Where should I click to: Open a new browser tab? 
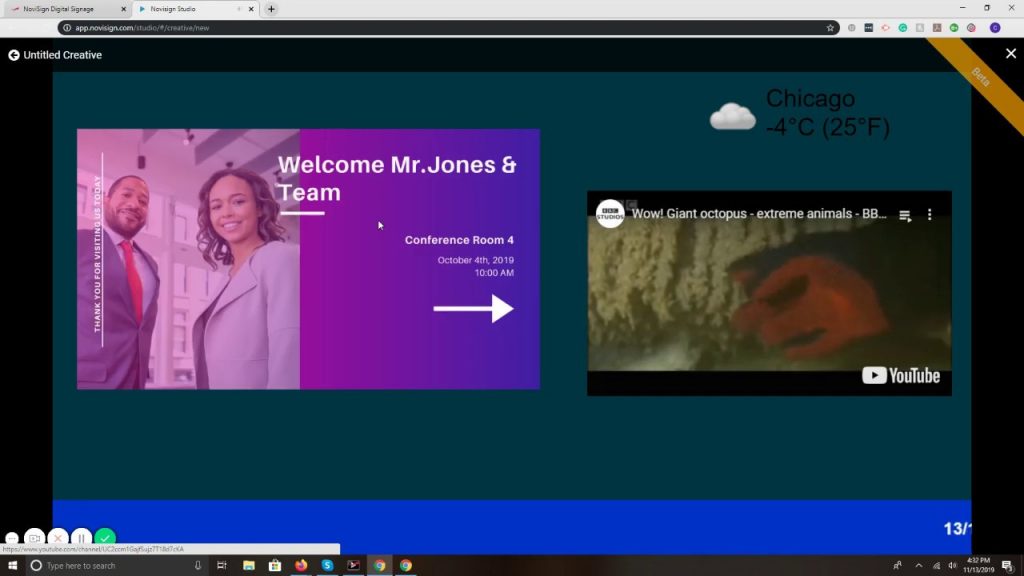[271, 9]
